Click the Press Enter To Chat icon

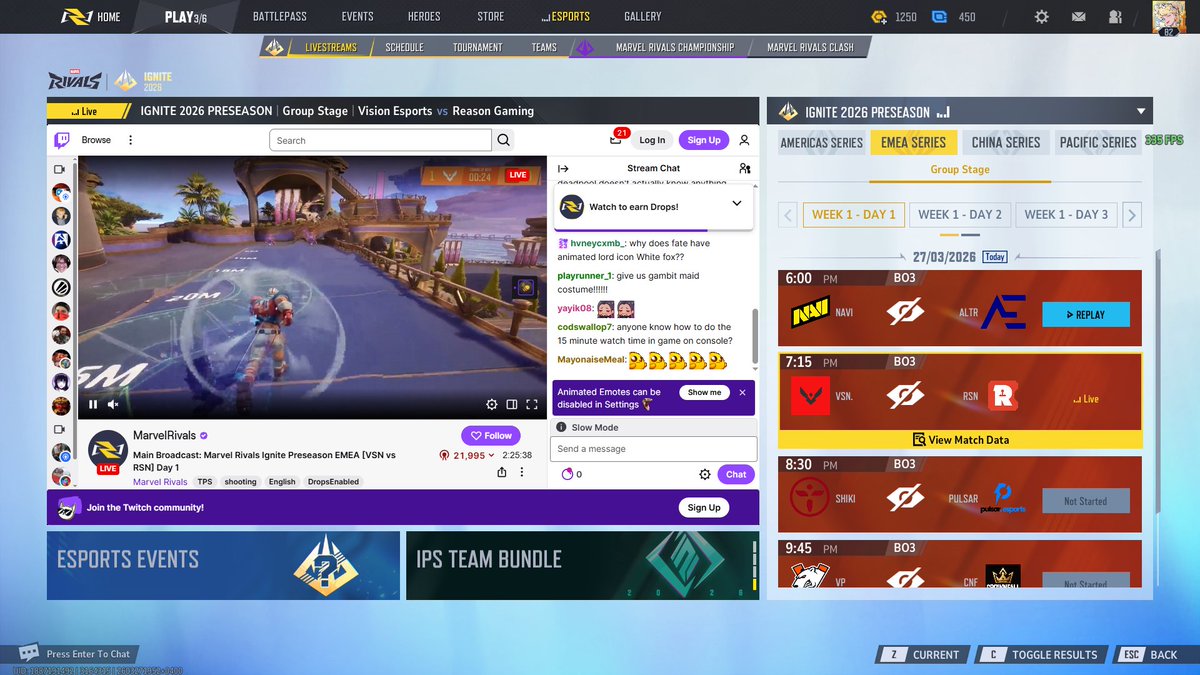tap(29, 653)
